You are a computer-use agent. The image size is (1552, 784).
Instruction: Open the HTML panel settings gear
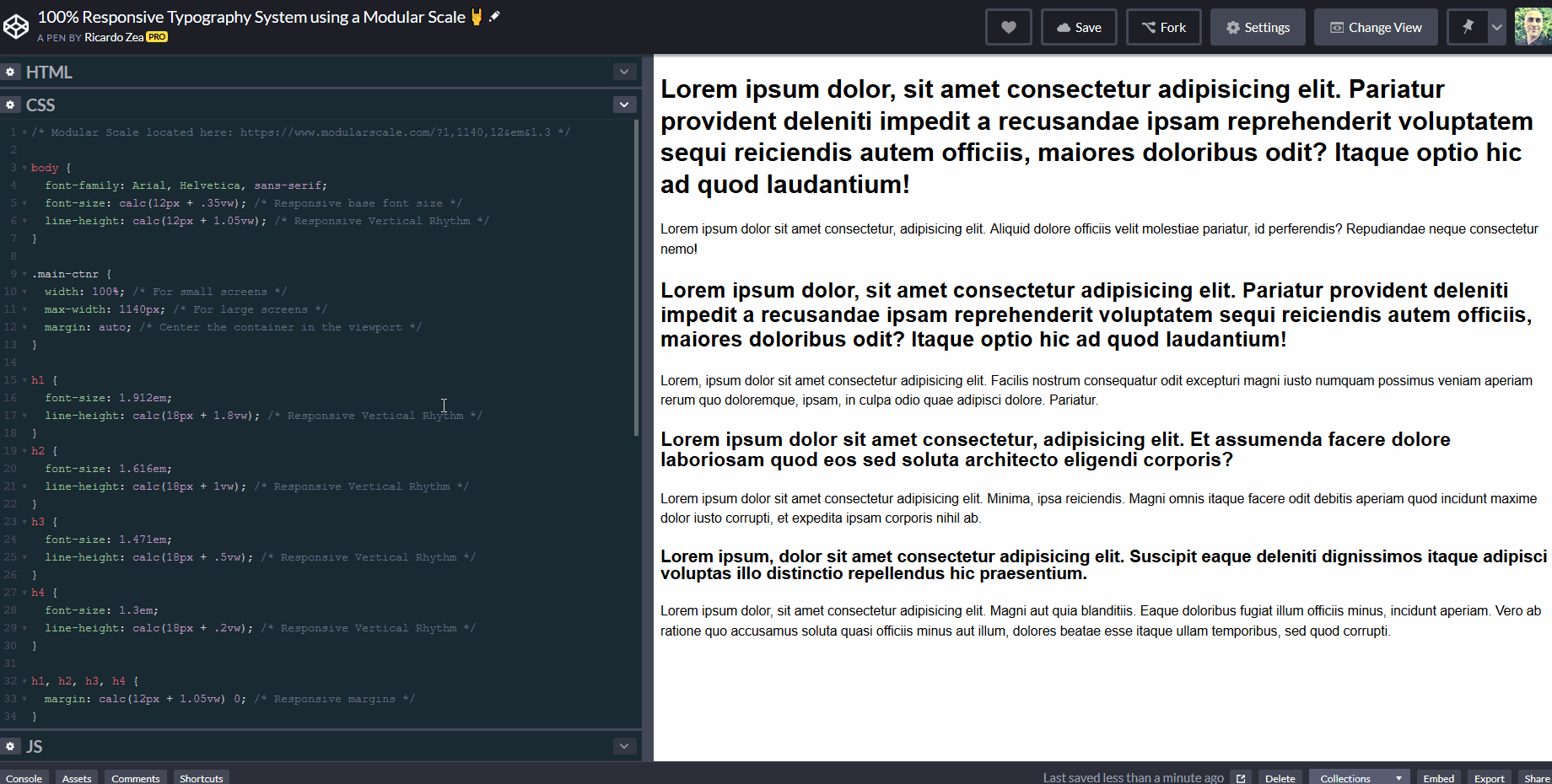point(11,72)
